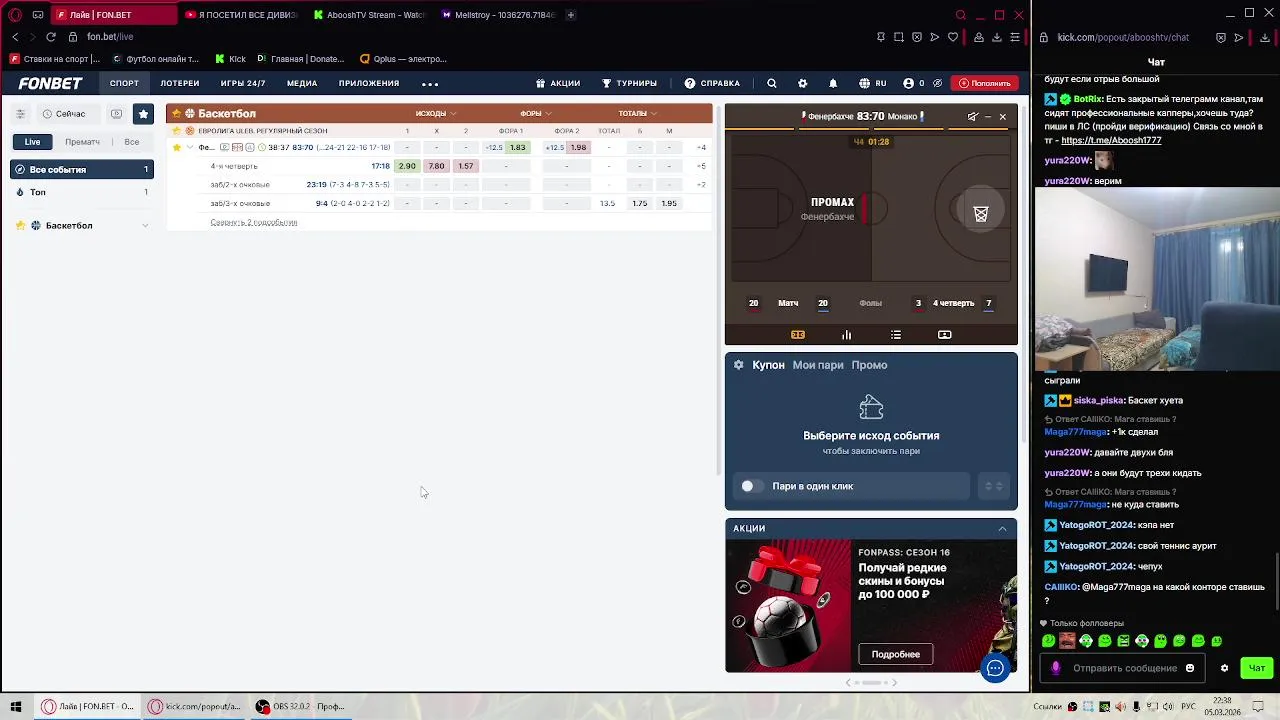Expand the Тоталы column dropdown
This screenshot has width=1280, height=720.
click(x=637, y=114)
